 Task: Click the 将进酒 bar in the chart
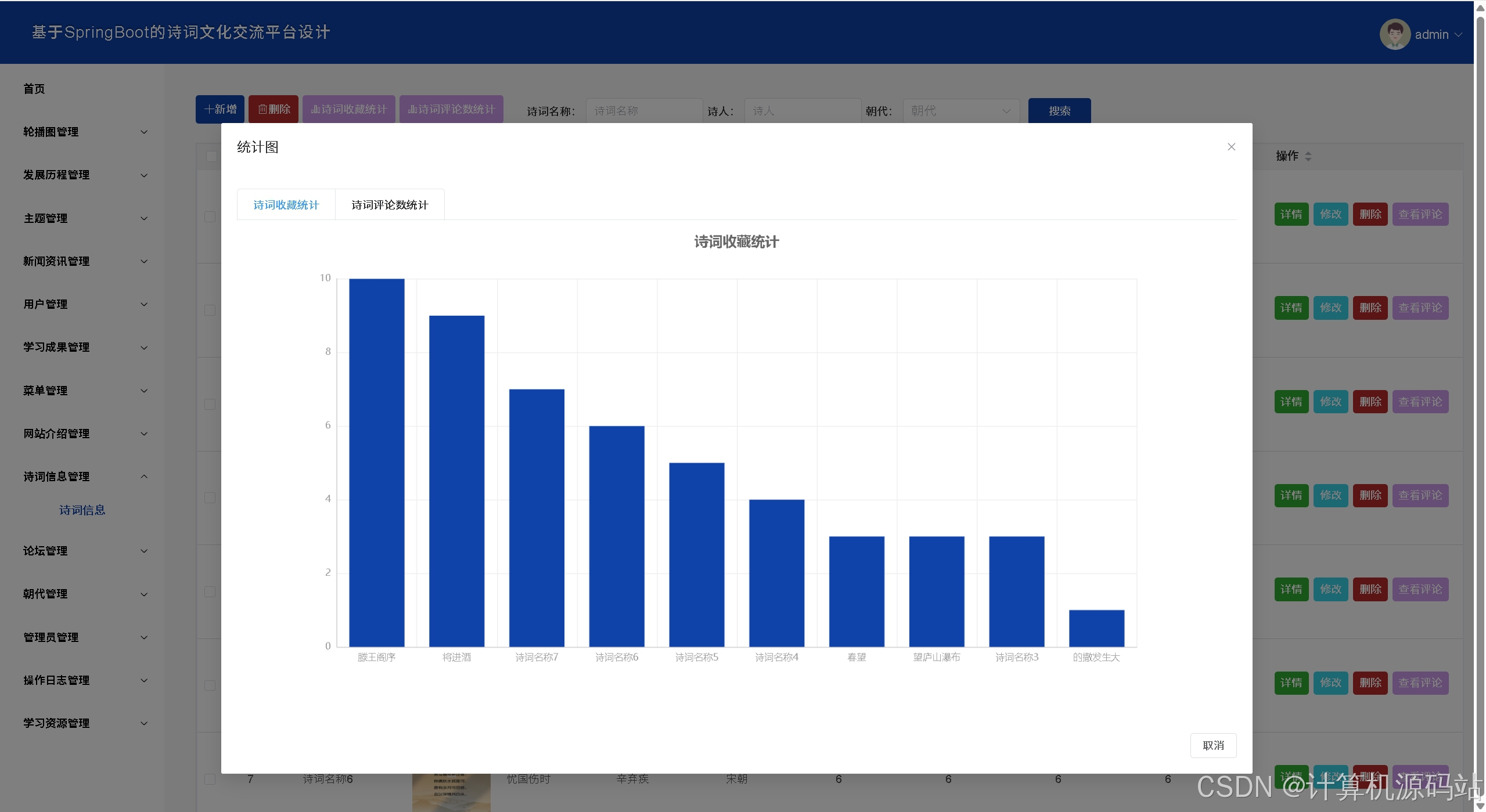(456, 481)
